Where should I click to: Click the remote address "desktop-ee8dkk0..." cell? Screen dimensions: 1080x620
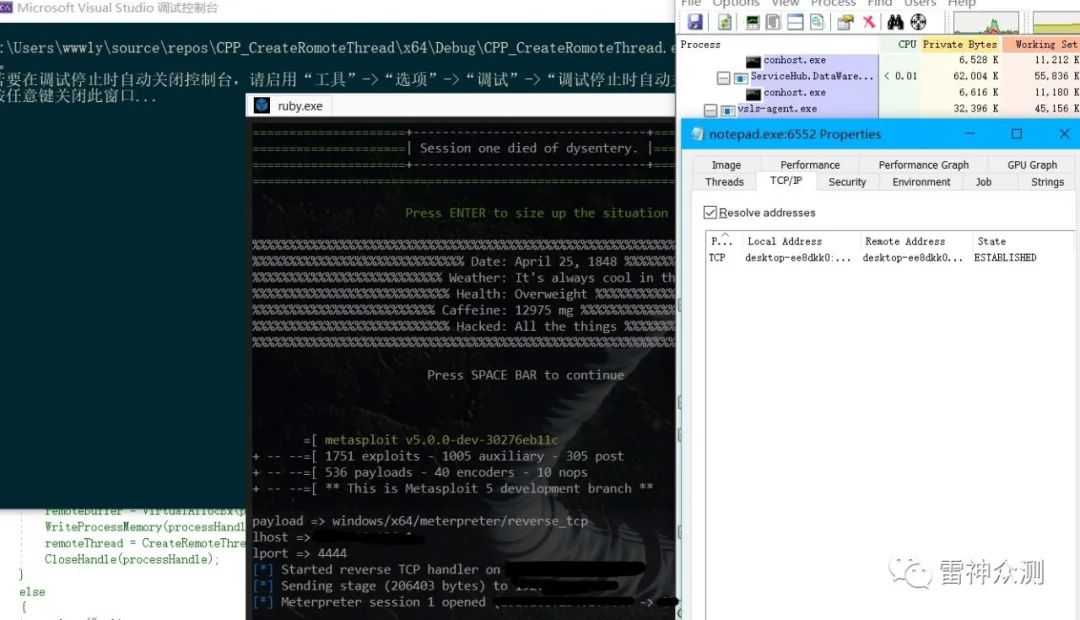coord(913,258)
